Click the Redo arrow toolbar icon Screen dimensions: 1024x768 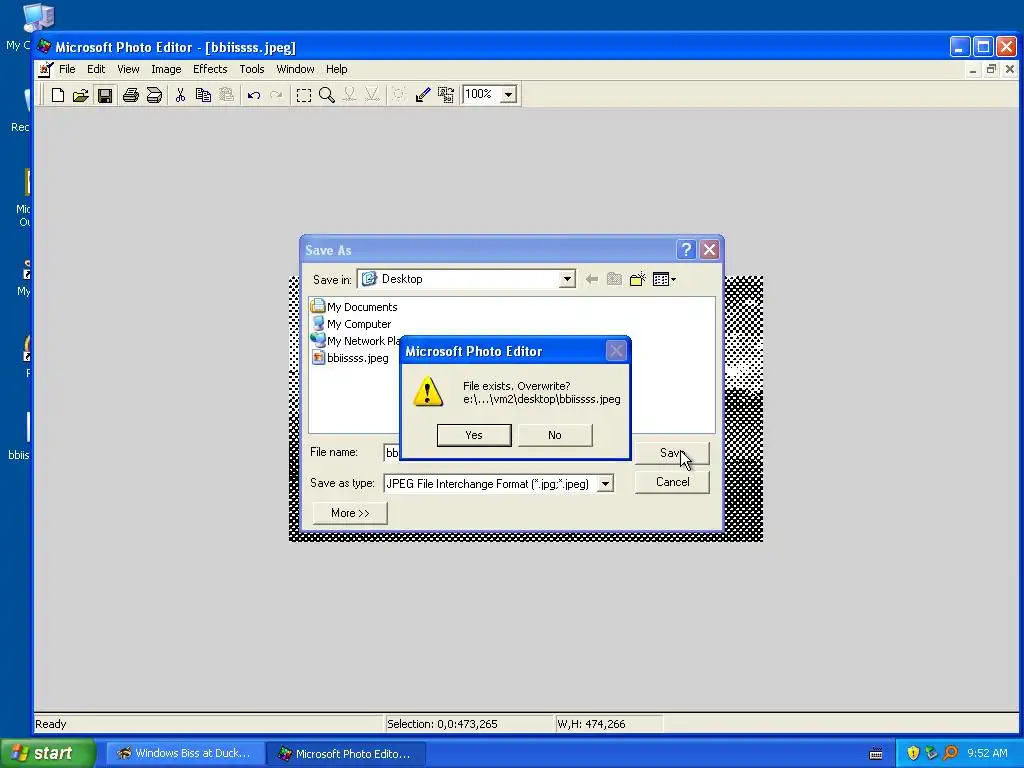pyautogui.click(x=276, y=95)
